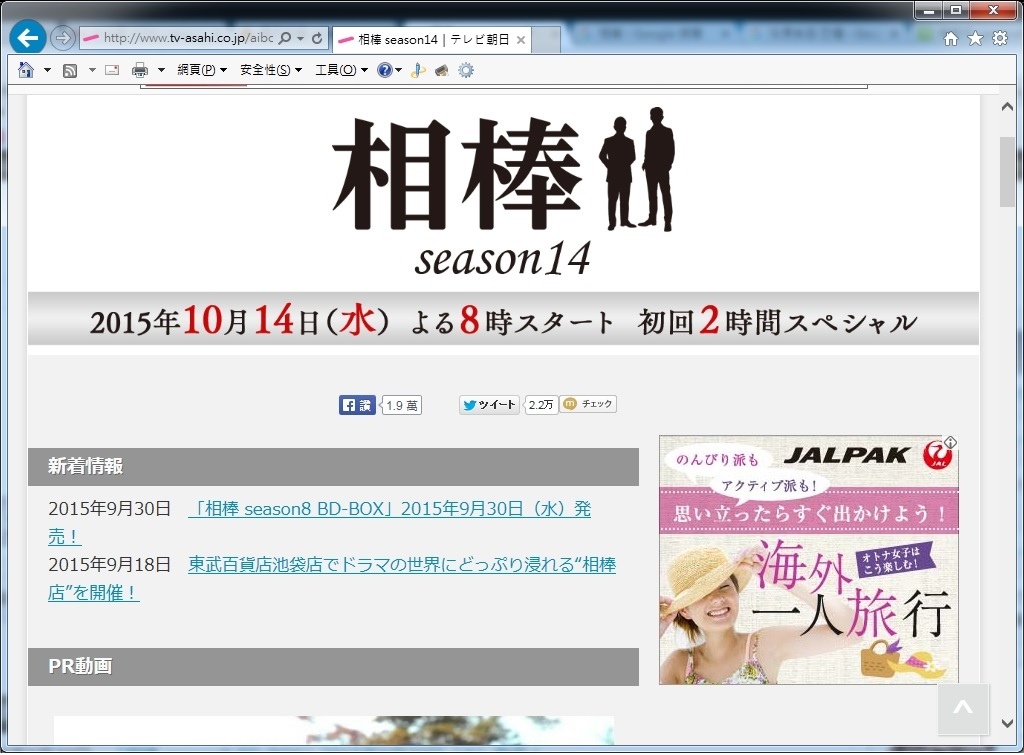Open the 安全性(S) menu
The image size is (1024, 755).
point(271,70)
